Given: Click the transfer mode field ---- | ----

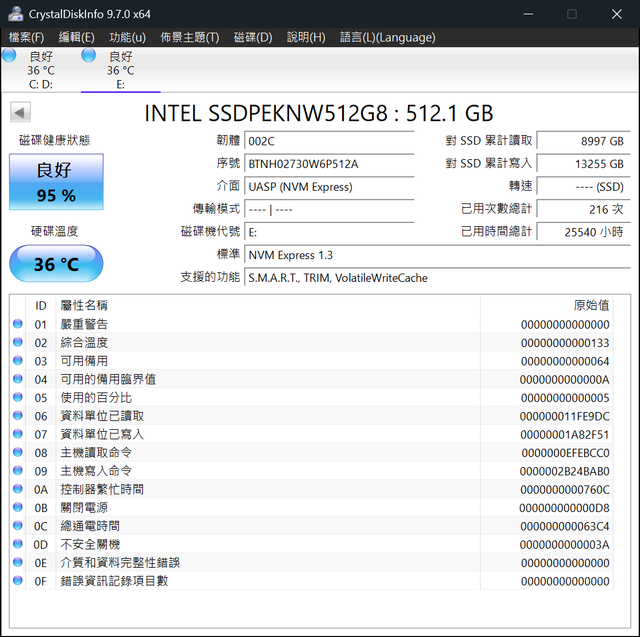Looking at the screenshot, I should click(x=329, y=210).
